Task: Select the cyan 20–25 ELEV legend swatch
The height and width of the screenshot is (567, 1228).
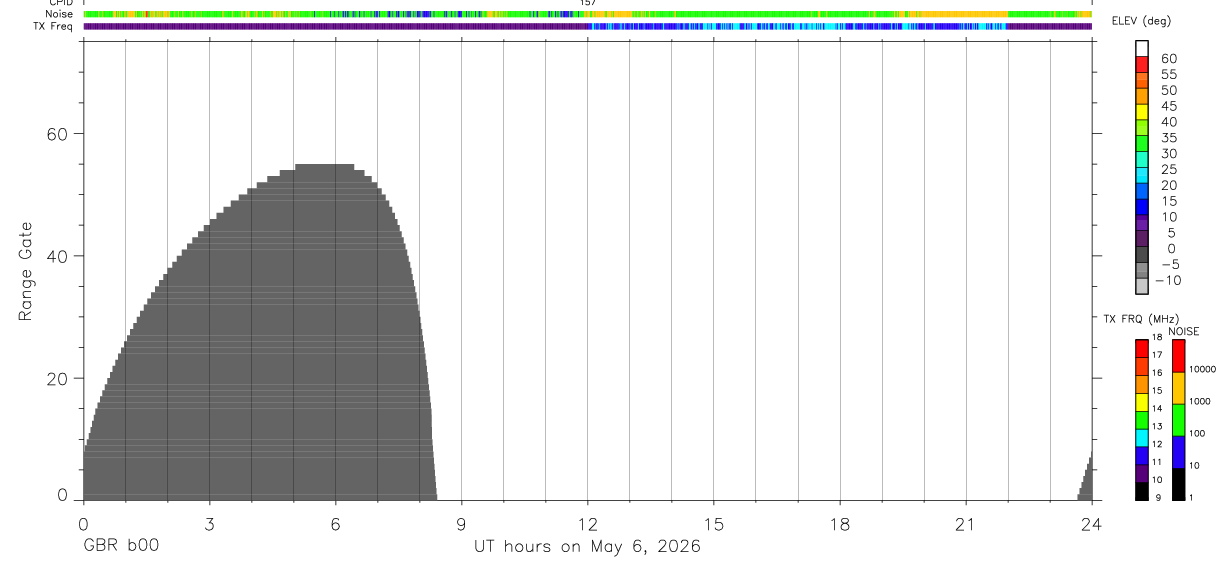Action: coord(1142,175)
